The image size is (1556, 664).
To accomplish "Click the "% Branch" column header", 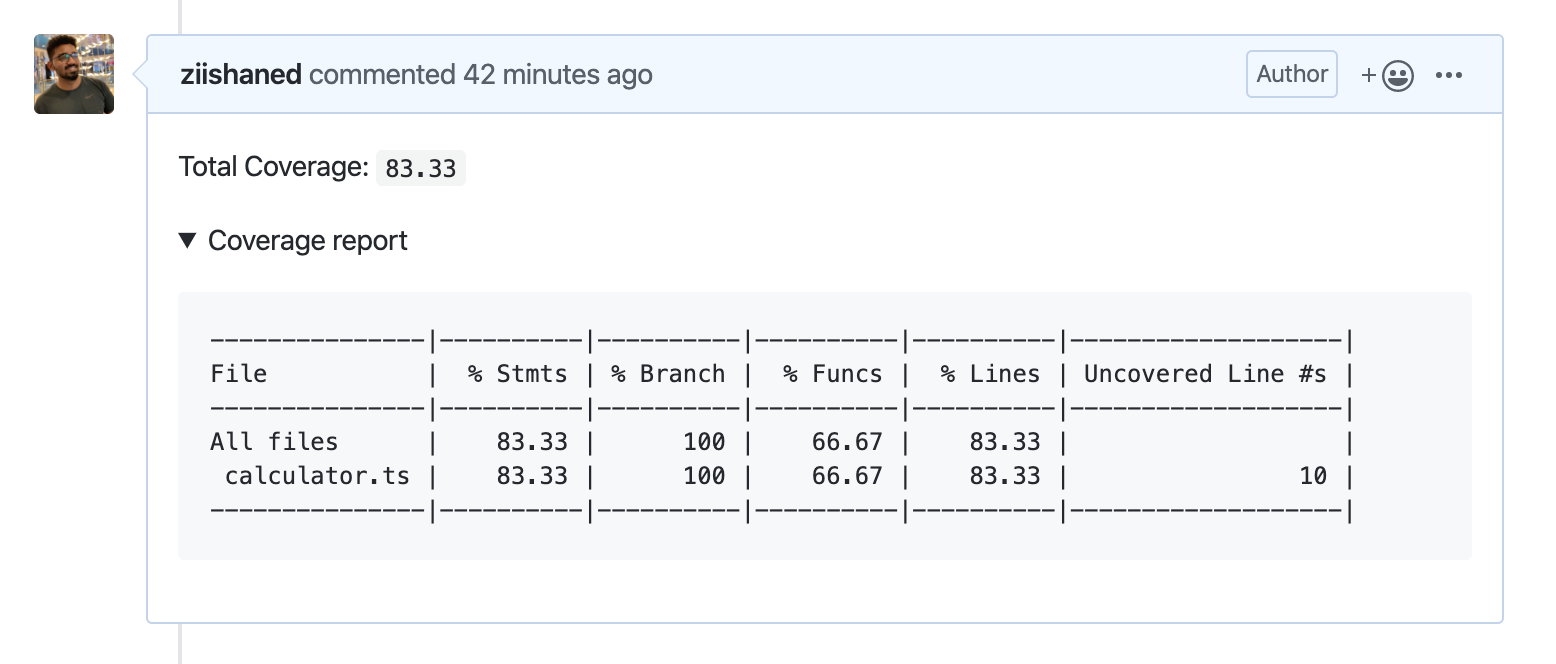I will coord(668,374).
